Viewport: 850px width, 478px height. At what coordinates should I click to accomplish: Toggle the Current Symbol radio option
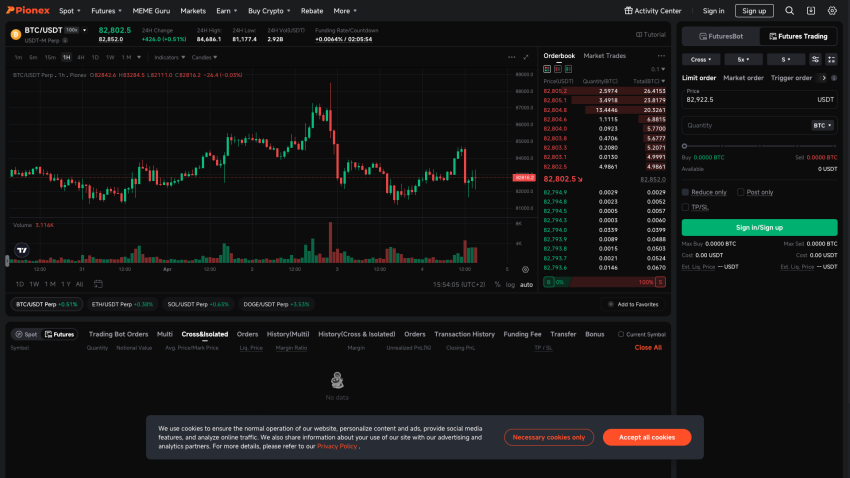click(x=621, y=334)
